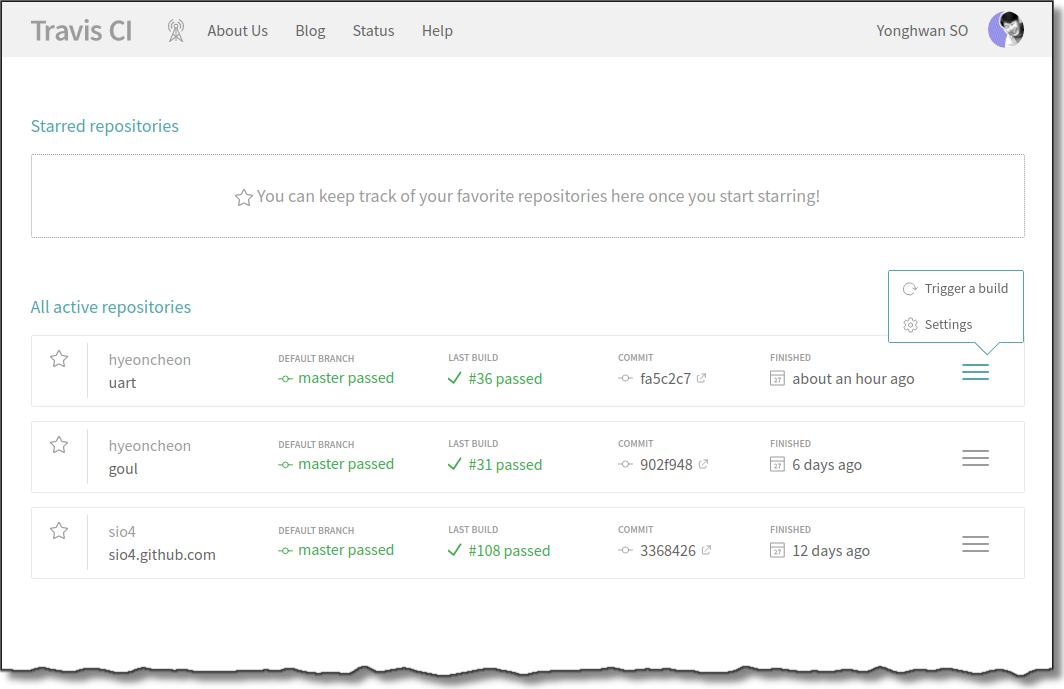Open the About Us page
Image resolution: width=1064 pixels, height=689 pixels.
tap(237, 31)
